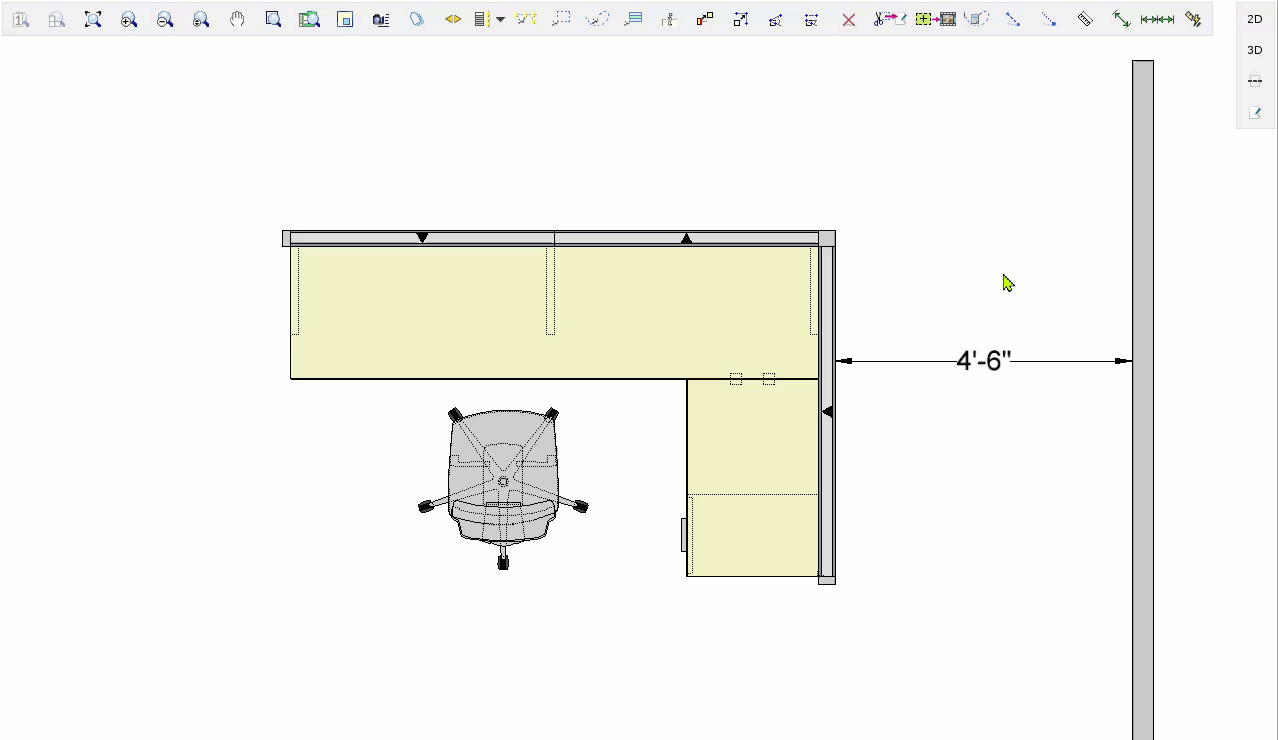Select the ruler measure tool
Screen dimensions: 1278x740
[x=1085, y=19]
